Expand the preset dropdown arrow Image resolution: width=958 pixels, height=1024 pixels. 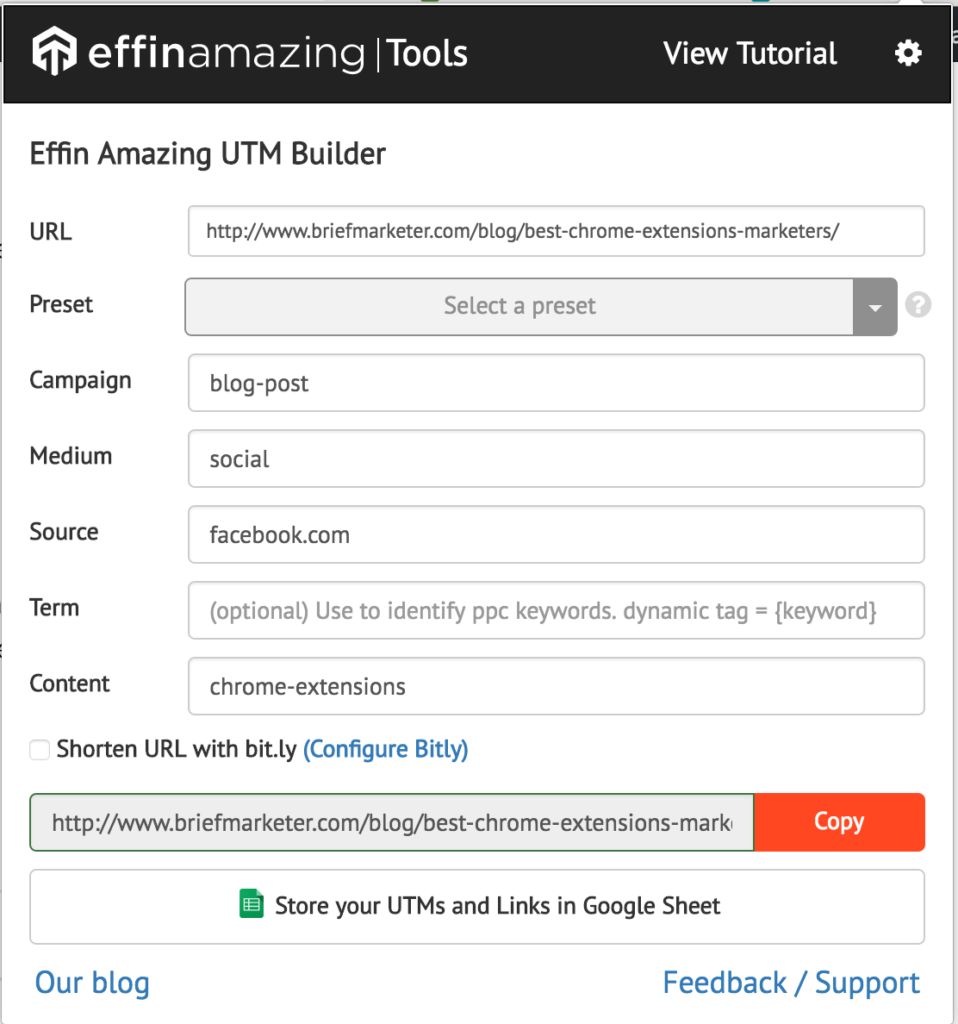click(875, 307)
